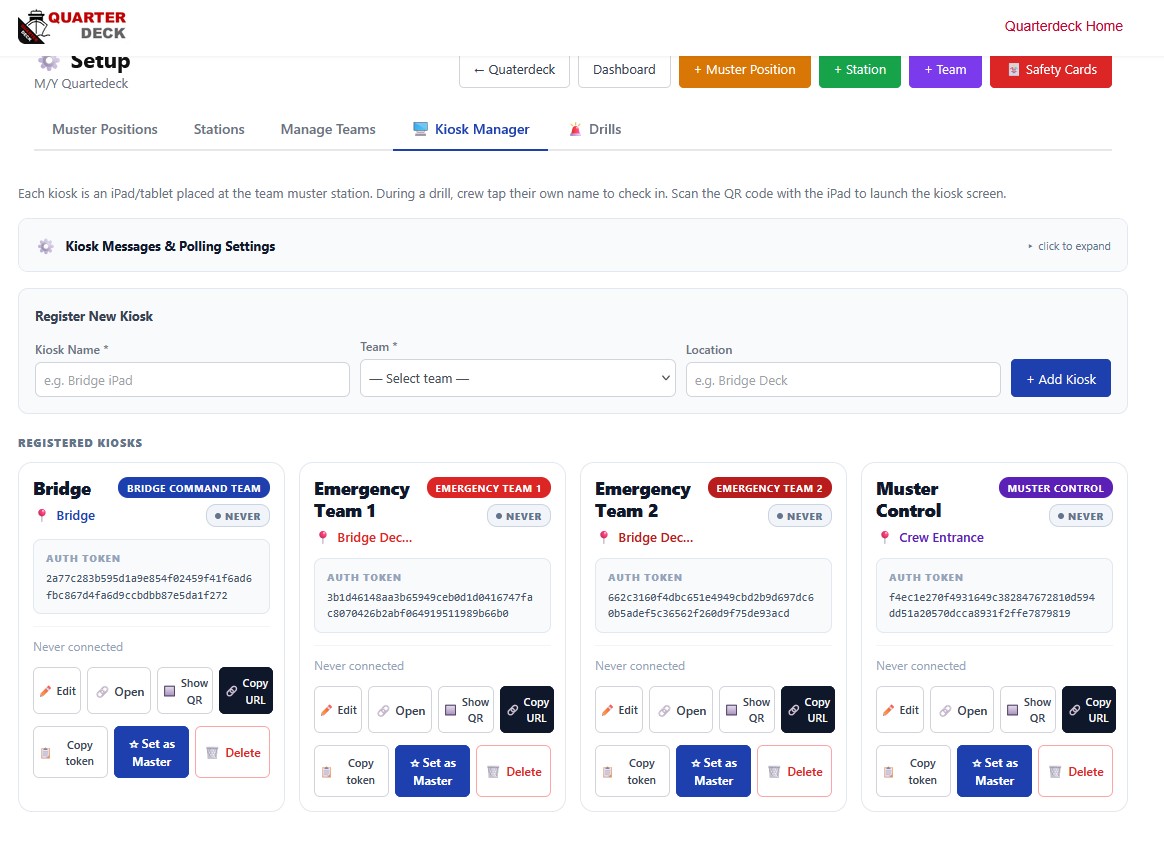Open the Emergency Team 2 kiosk

tap(681, 710)
